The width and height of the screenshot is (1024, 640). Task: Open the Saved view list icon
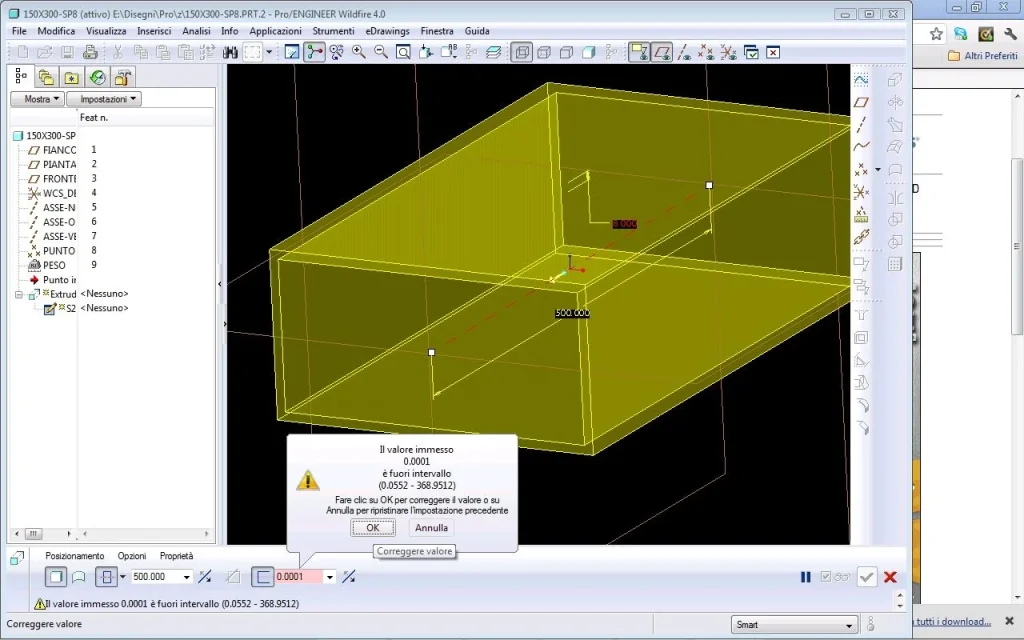coord(449,52)
